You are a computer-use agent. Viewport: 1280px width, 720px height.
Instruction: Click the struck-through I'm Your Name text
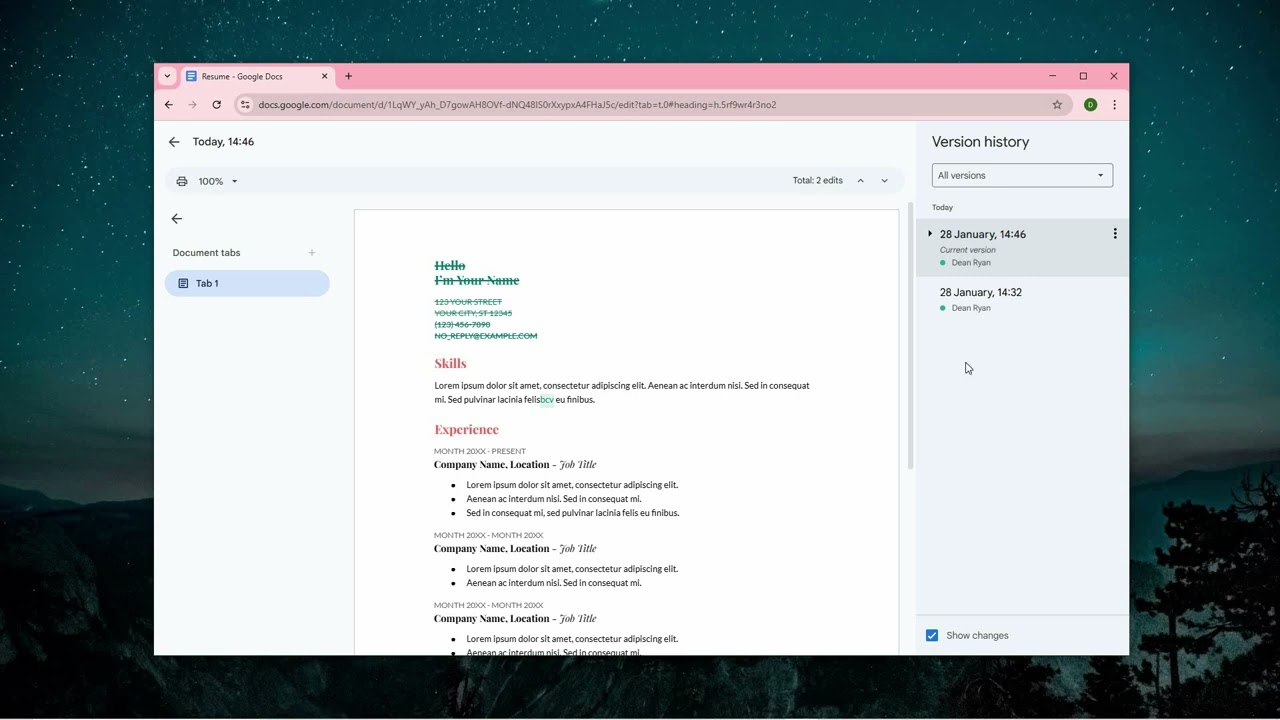[x=476, y=280]
